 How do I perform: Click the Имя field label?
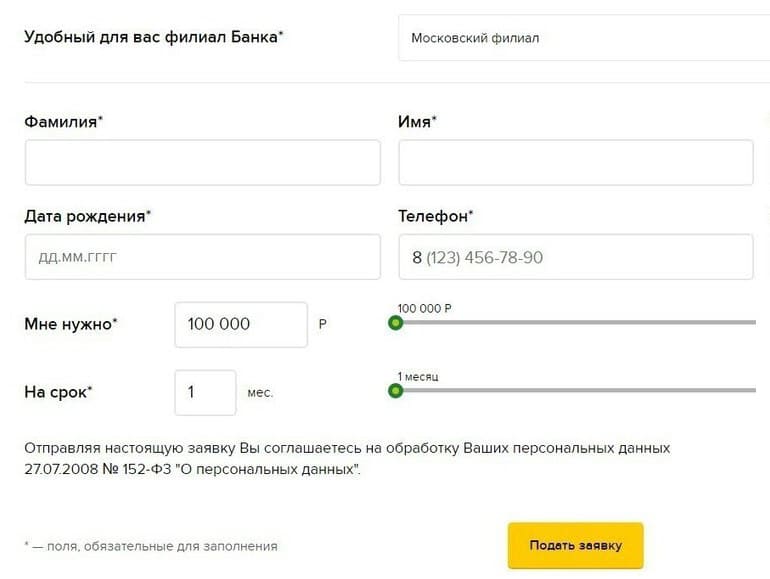pyautogui.click(x=417, y=121)
